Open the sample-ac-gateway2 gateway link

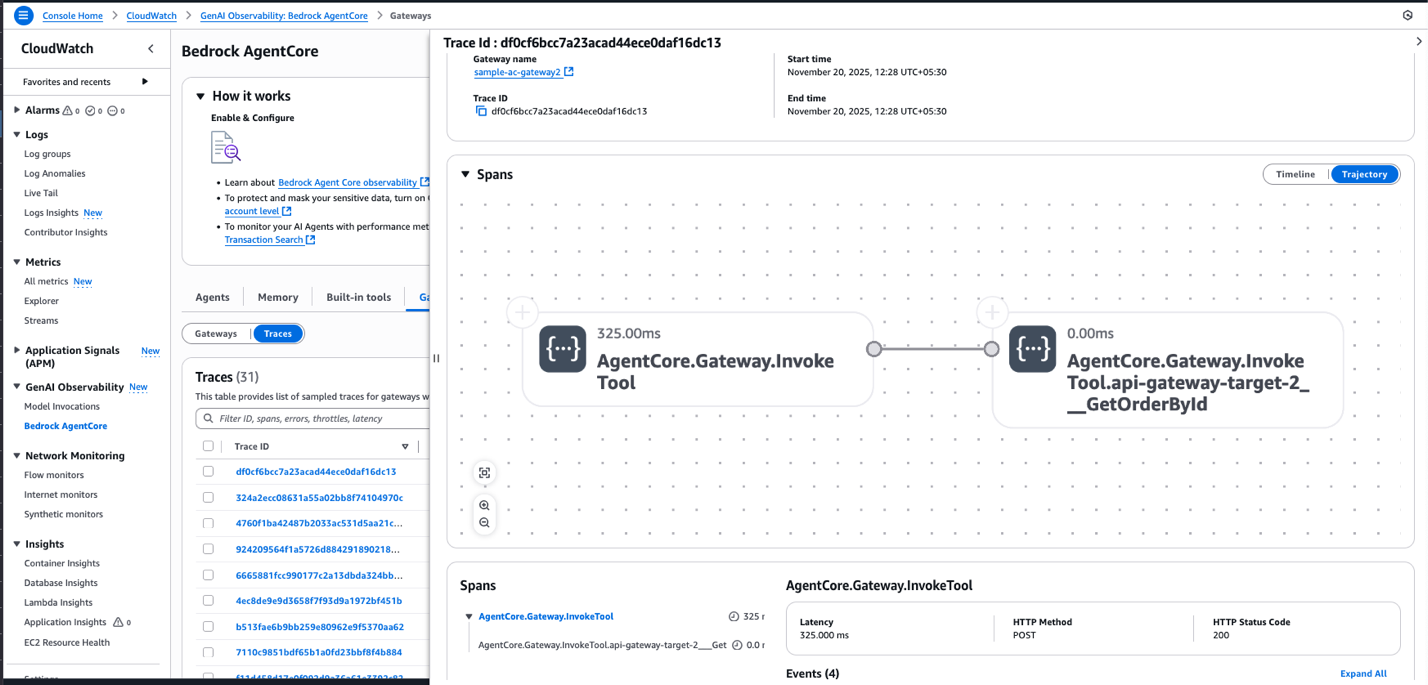point(517,72)
